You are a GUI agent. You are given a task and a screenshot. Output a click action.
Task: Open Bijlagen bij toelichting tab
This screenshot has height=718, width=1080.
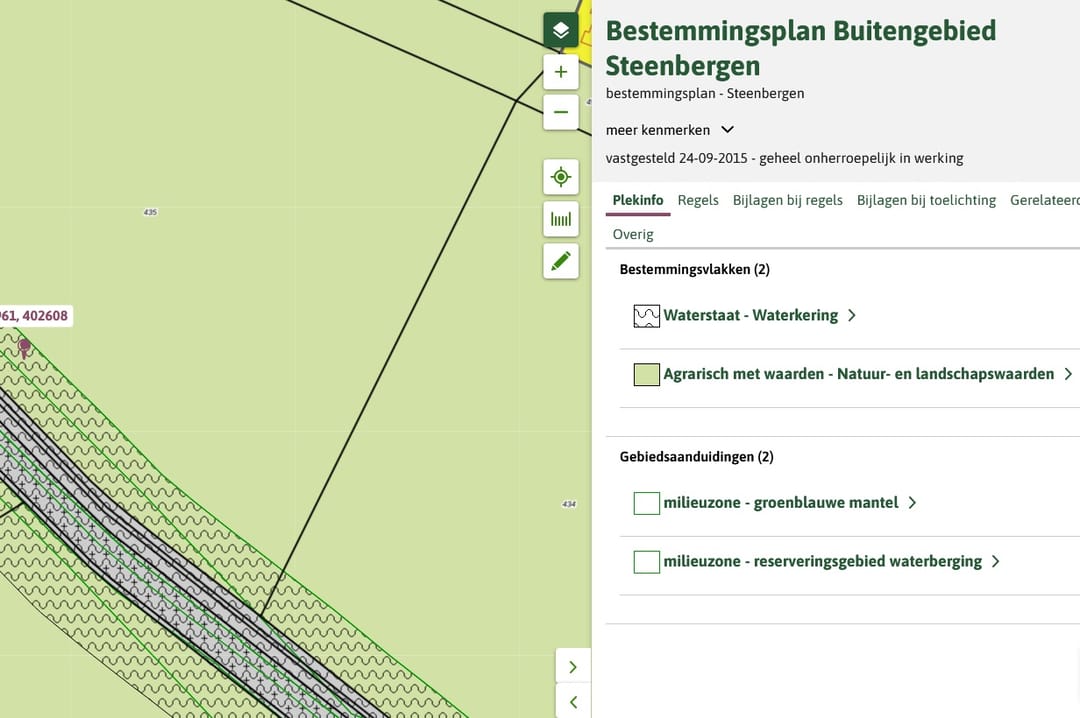point(926,200)
